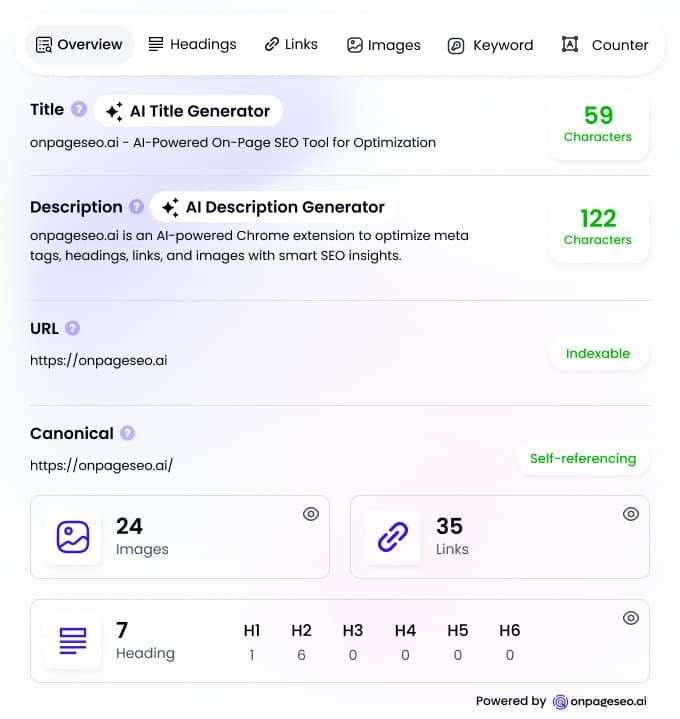Screen dimensions: 680x719
Task: Click the onpageseo.ai spiral logo icon
Action: coord(560,702)
